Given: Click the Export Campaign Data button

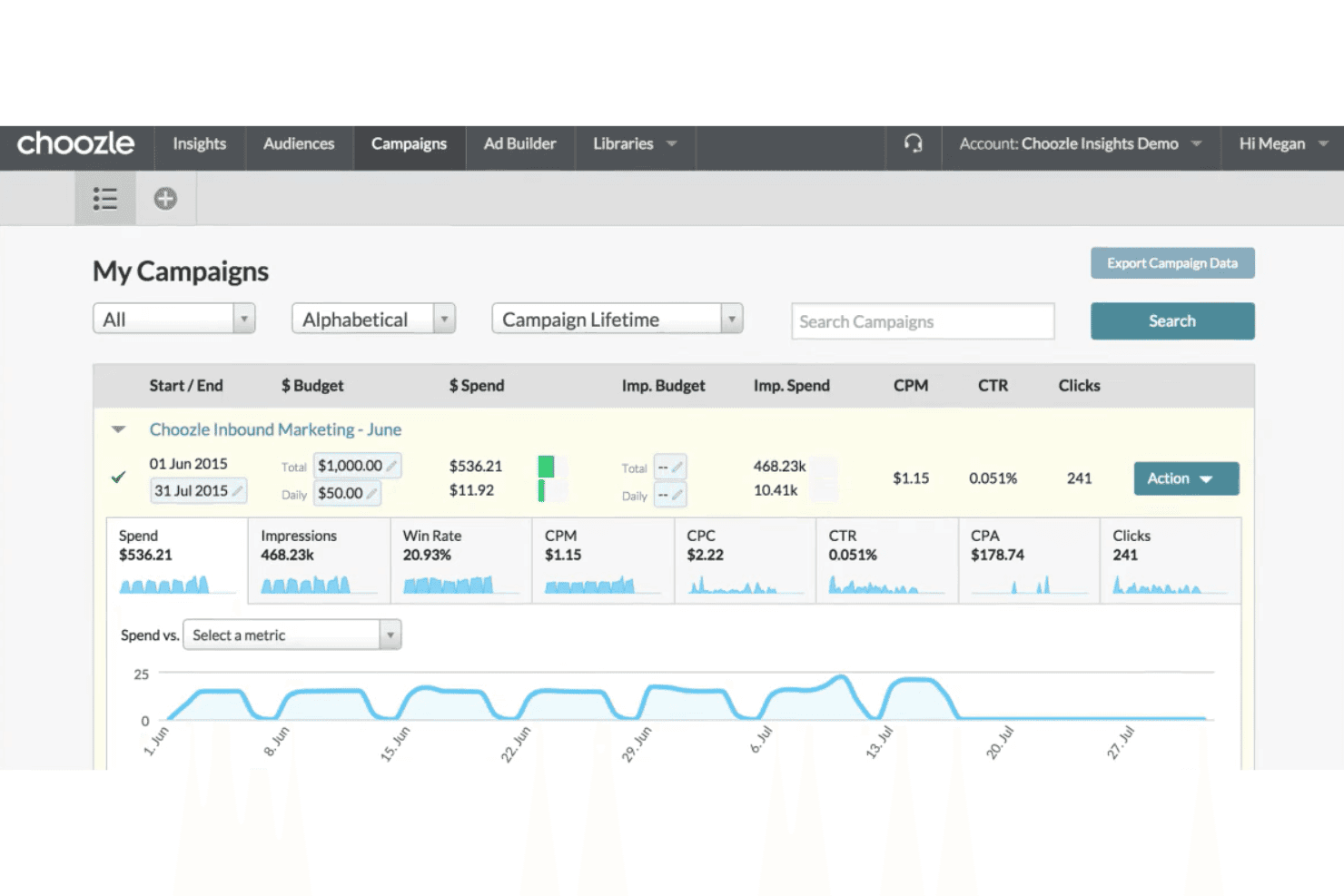Looking at the screenshot, I should [x=1172, y=263].
